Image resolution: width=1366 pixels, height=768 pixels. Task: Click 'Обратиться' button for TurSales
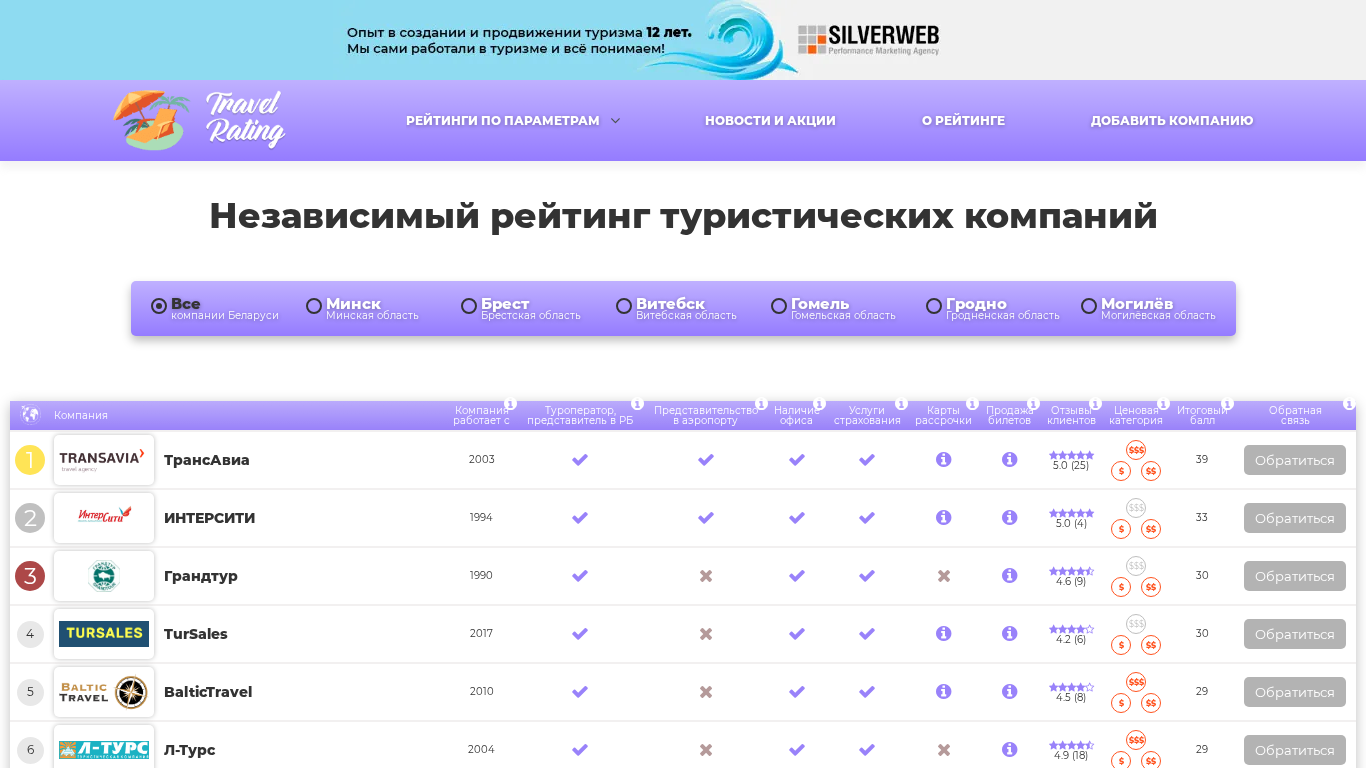point(1295,634)
